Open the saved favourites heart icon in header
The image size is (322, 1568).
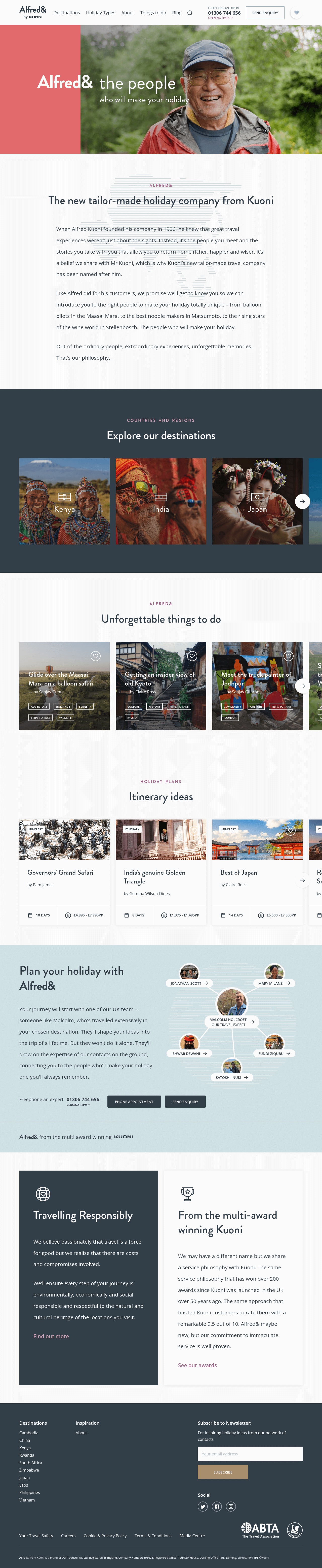297,13
